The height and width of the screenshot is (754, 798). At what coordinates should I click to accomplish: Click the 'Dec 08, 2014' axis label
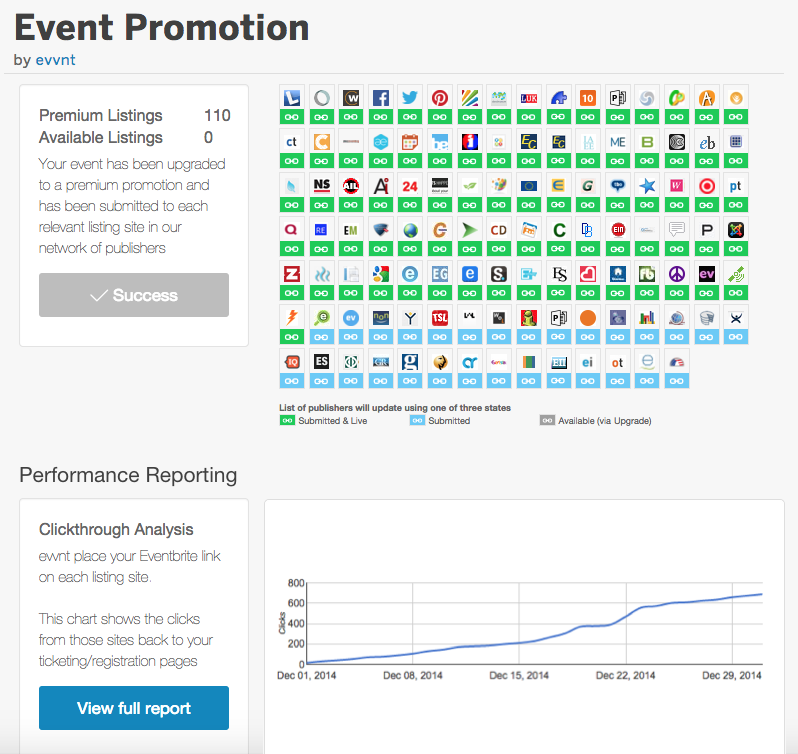[413, 675]
